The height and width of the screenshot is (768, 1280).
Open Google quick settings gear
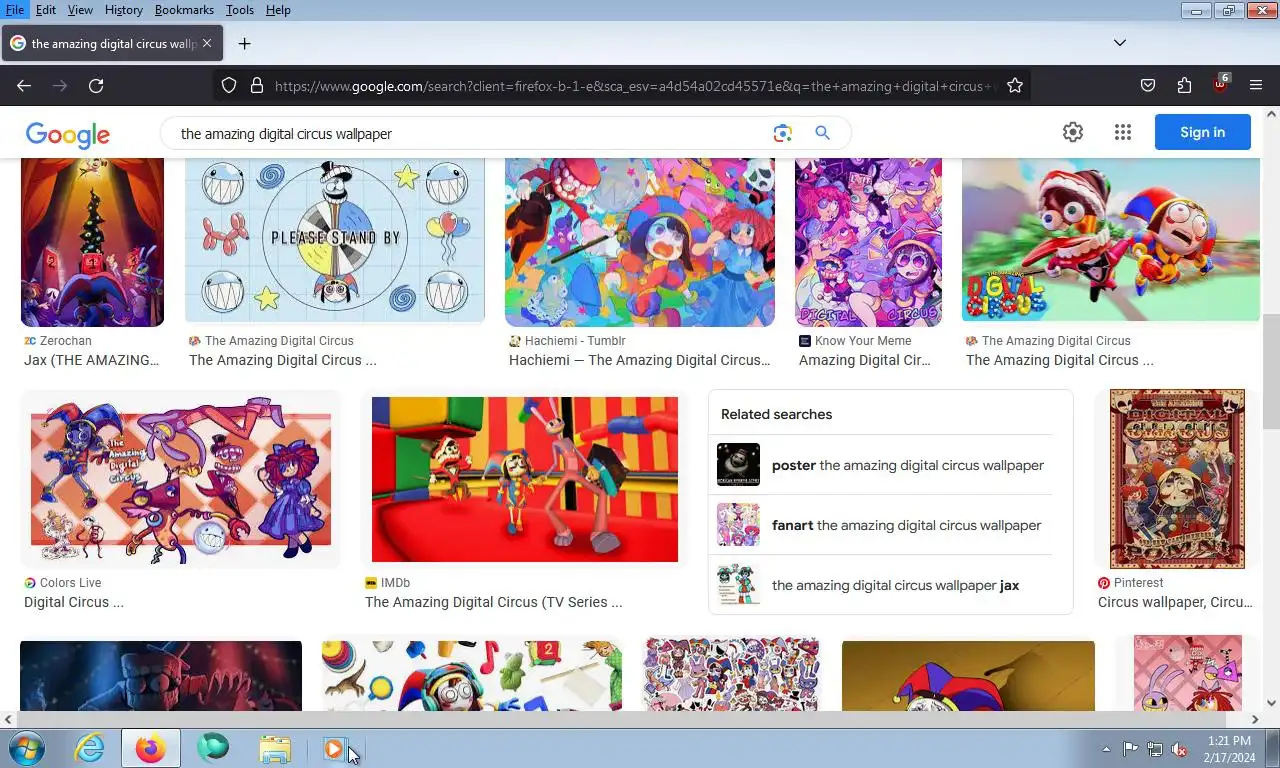click(x=1073, y=132)
